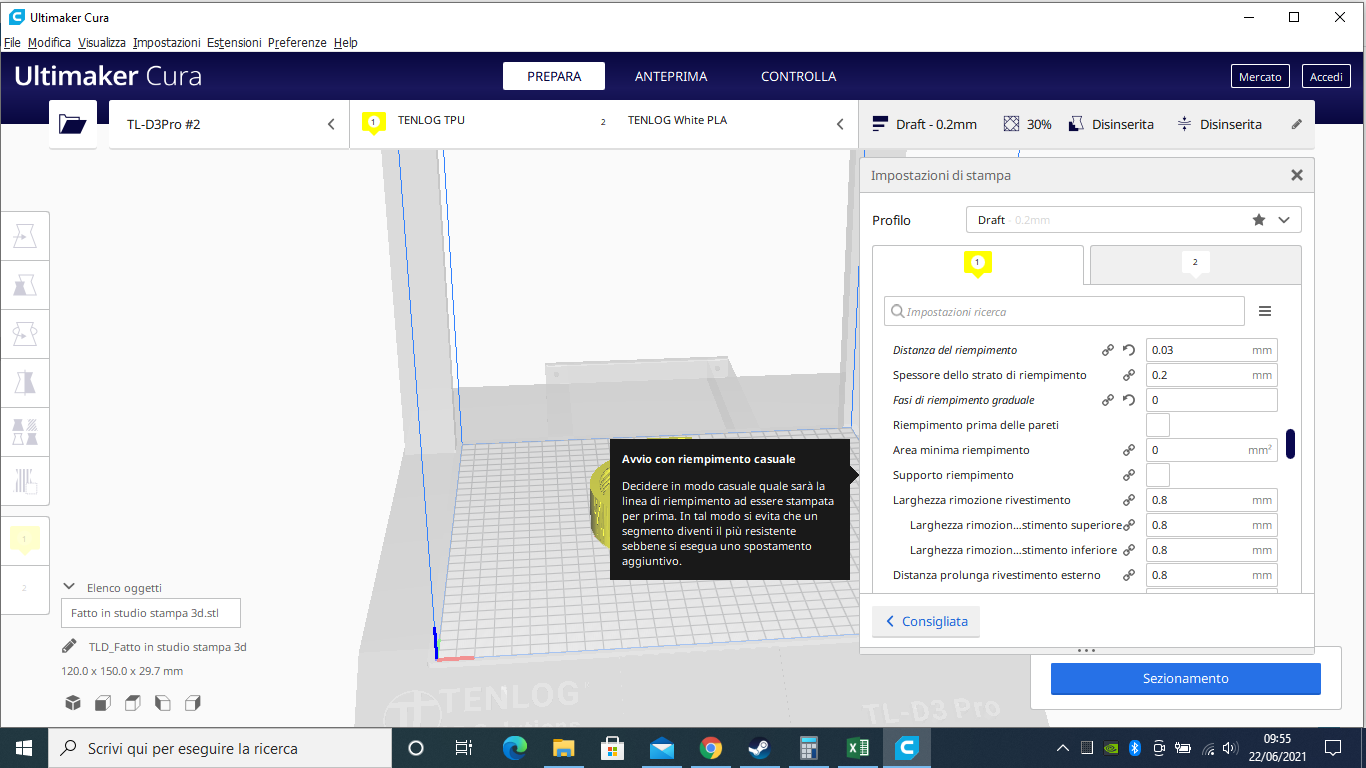Open the Profilo Draft dropdown
The image size is (1366, 768).
[x=1134, y=220]
